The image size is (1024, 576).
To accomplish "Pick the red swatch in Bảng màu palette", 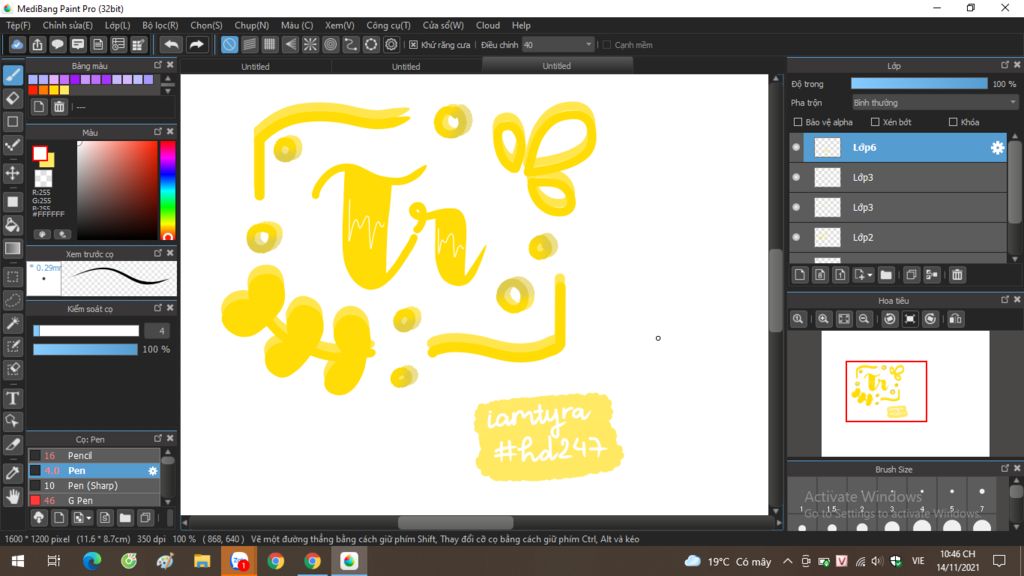I will point(33,90).
